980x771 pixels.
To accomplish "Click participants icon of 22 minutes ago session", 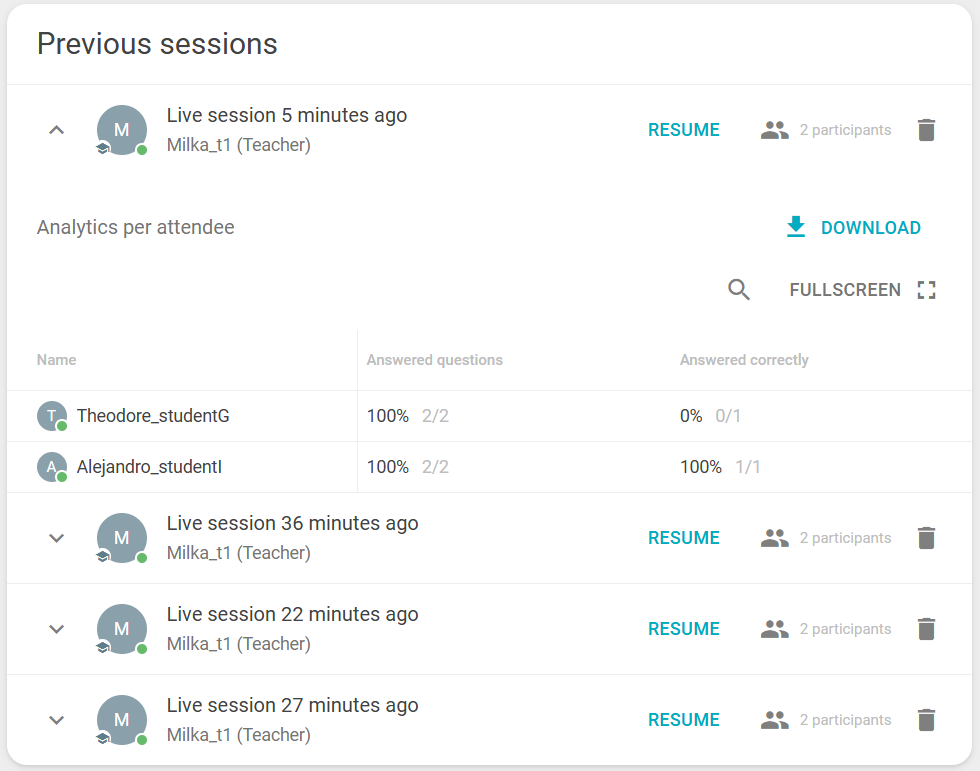I will pos(775,629).
